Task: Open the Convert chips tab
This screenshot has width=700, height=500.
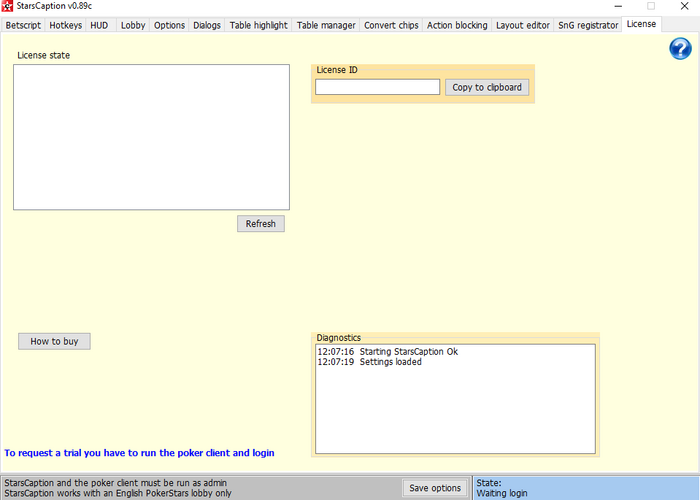Action: (391, 25)
